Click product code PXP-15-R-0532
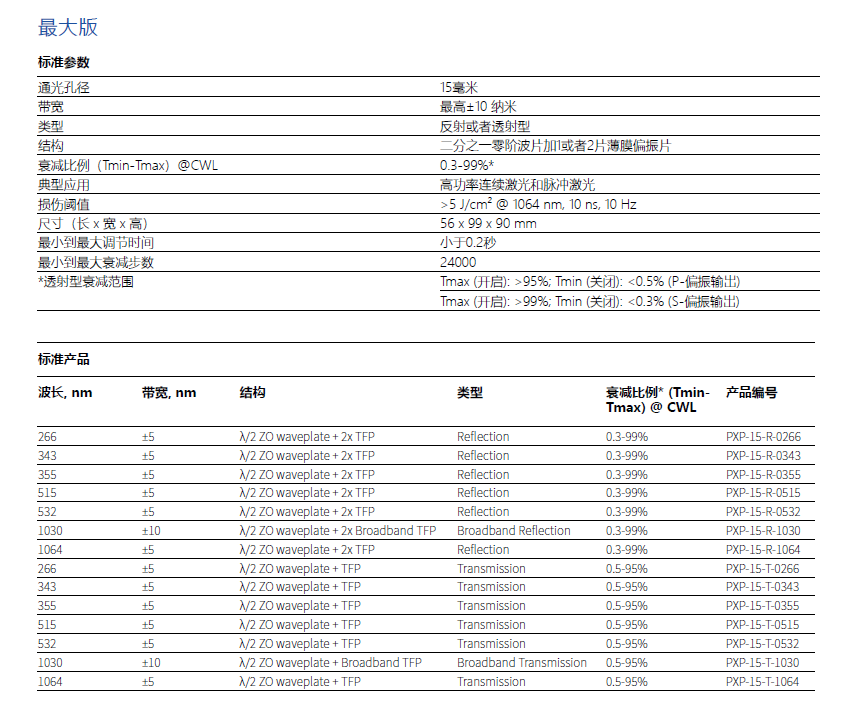848x711 pixels. point(763,512)
